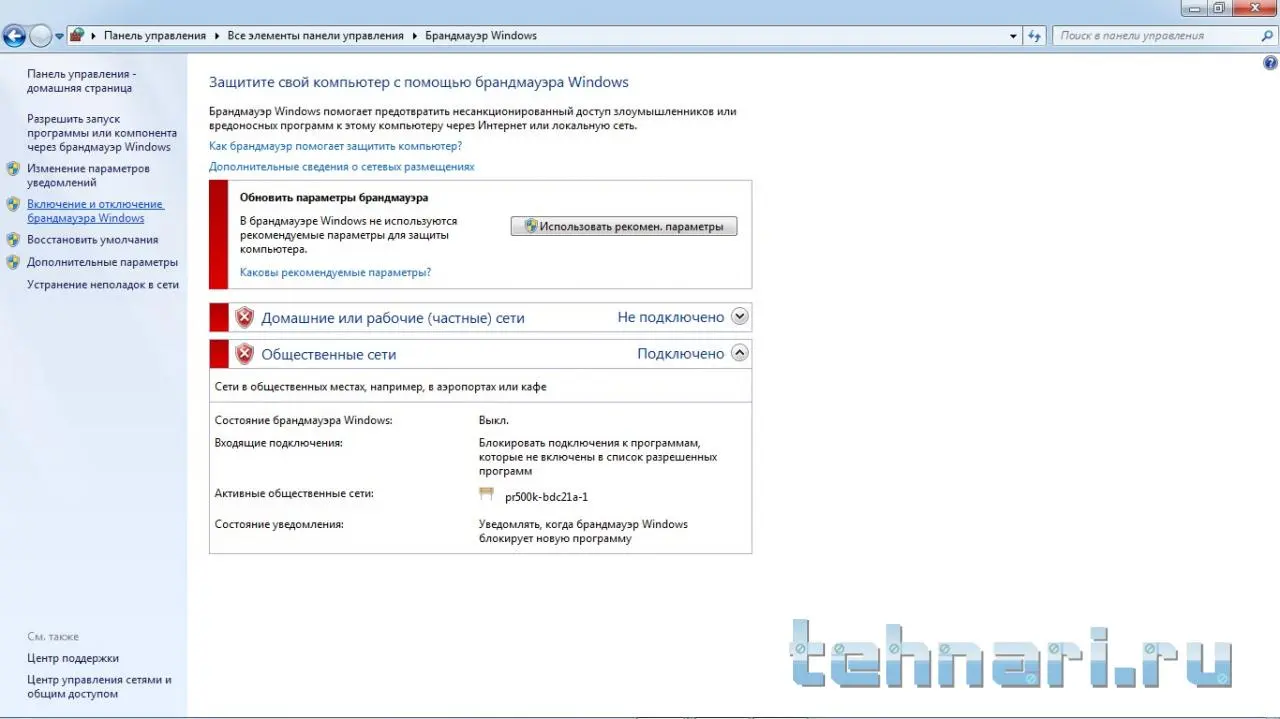Screen dimensions: 1280x719
Task: Open recent pages dropdown next to Forward arrow
Action: click(59, 36)
